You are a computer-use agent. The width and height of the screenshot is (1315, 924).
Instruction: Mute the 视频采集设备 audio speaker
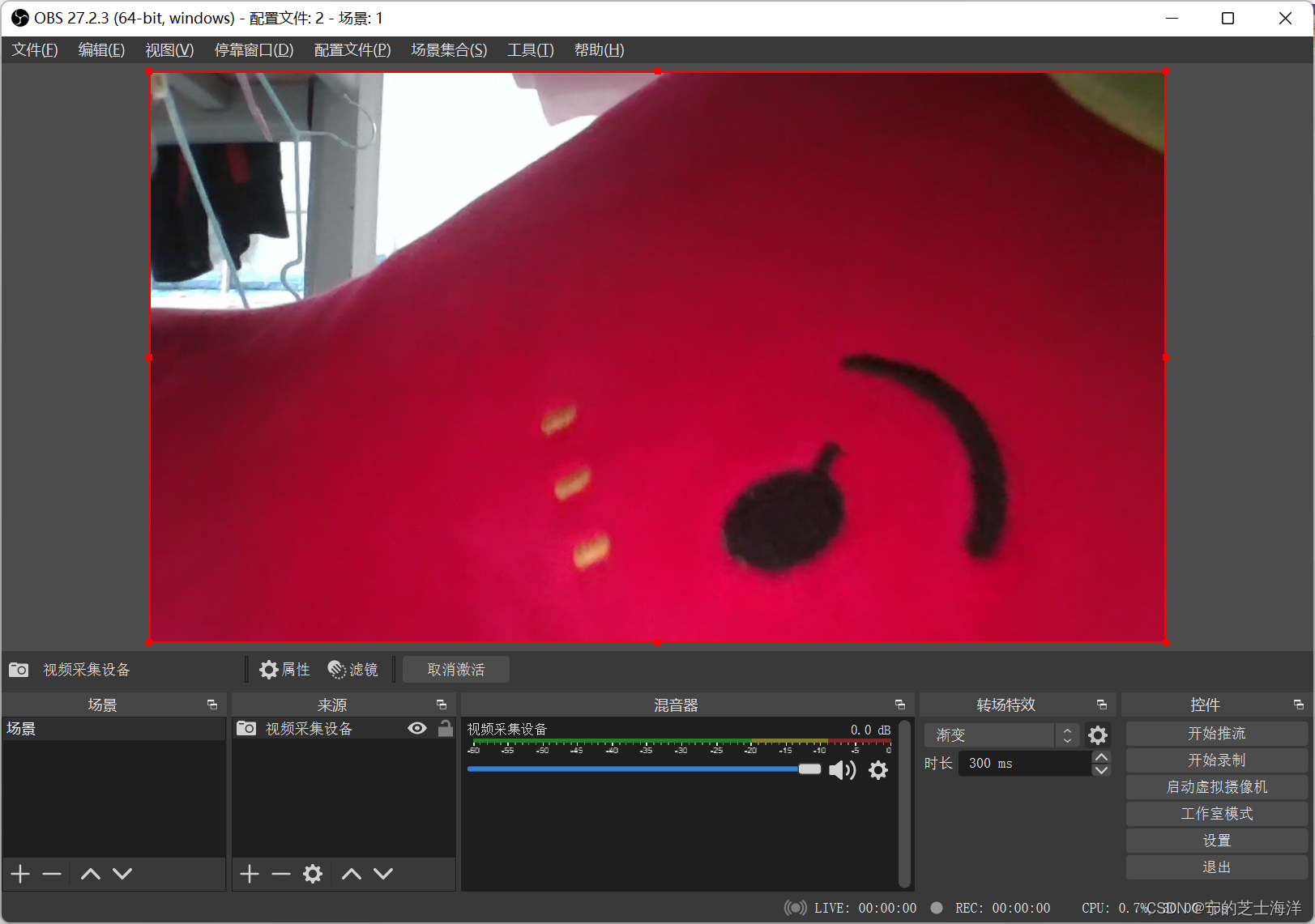[843, 770]
